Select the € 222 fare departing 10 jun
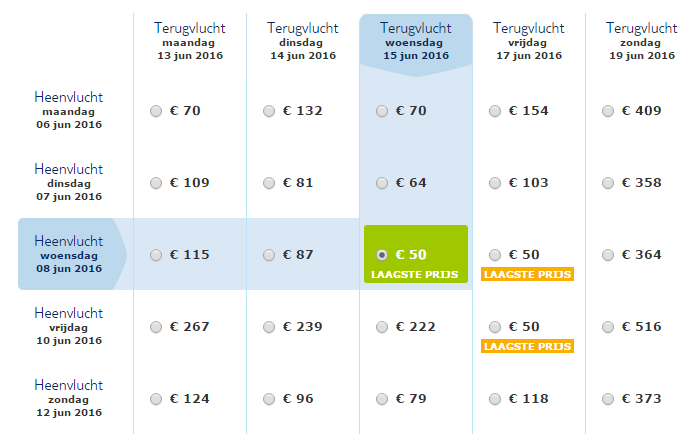 pos(382,327)
